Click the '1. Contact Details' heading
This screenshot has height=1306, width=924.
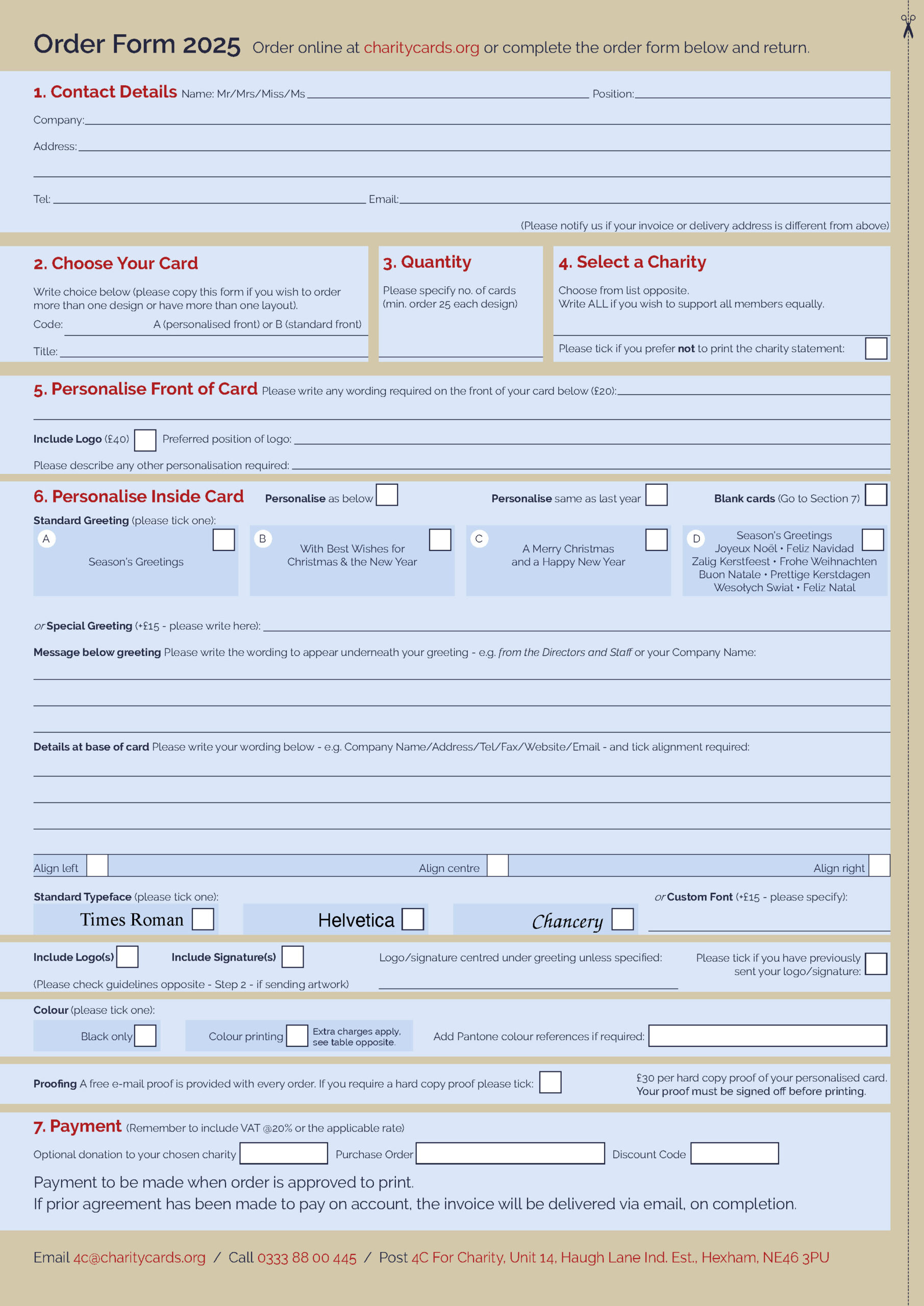point(105,92)
